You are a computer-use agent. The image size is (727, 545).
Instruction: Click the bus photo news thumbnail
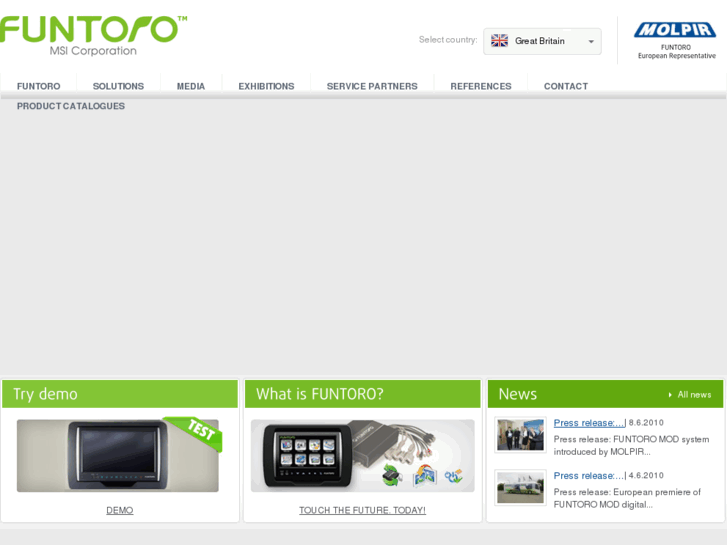[x=520, y=487]
